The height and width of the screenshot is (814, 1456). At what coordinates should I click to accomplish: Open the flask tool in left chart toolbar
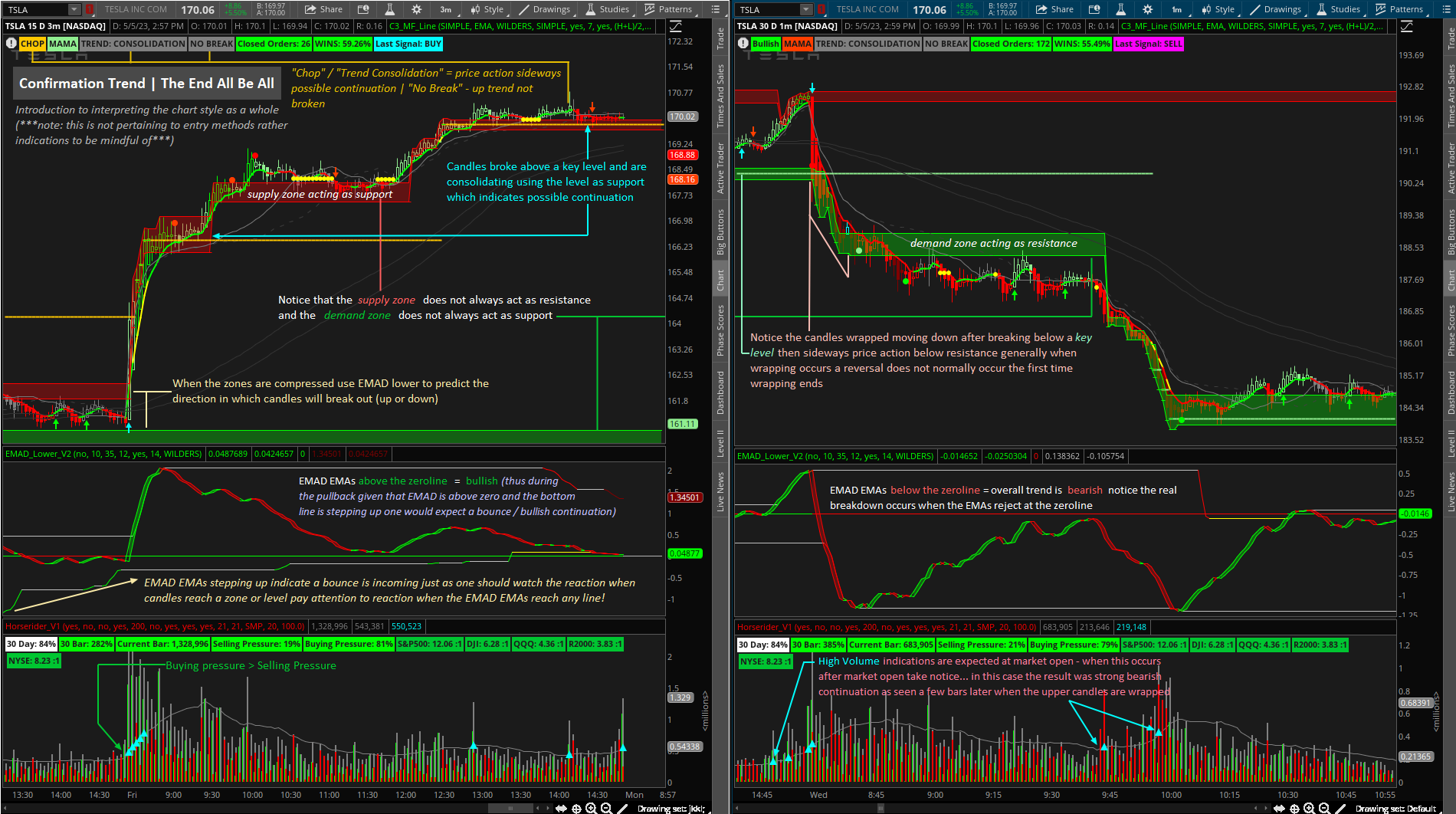pyautogui.click(x=389, y=9)
